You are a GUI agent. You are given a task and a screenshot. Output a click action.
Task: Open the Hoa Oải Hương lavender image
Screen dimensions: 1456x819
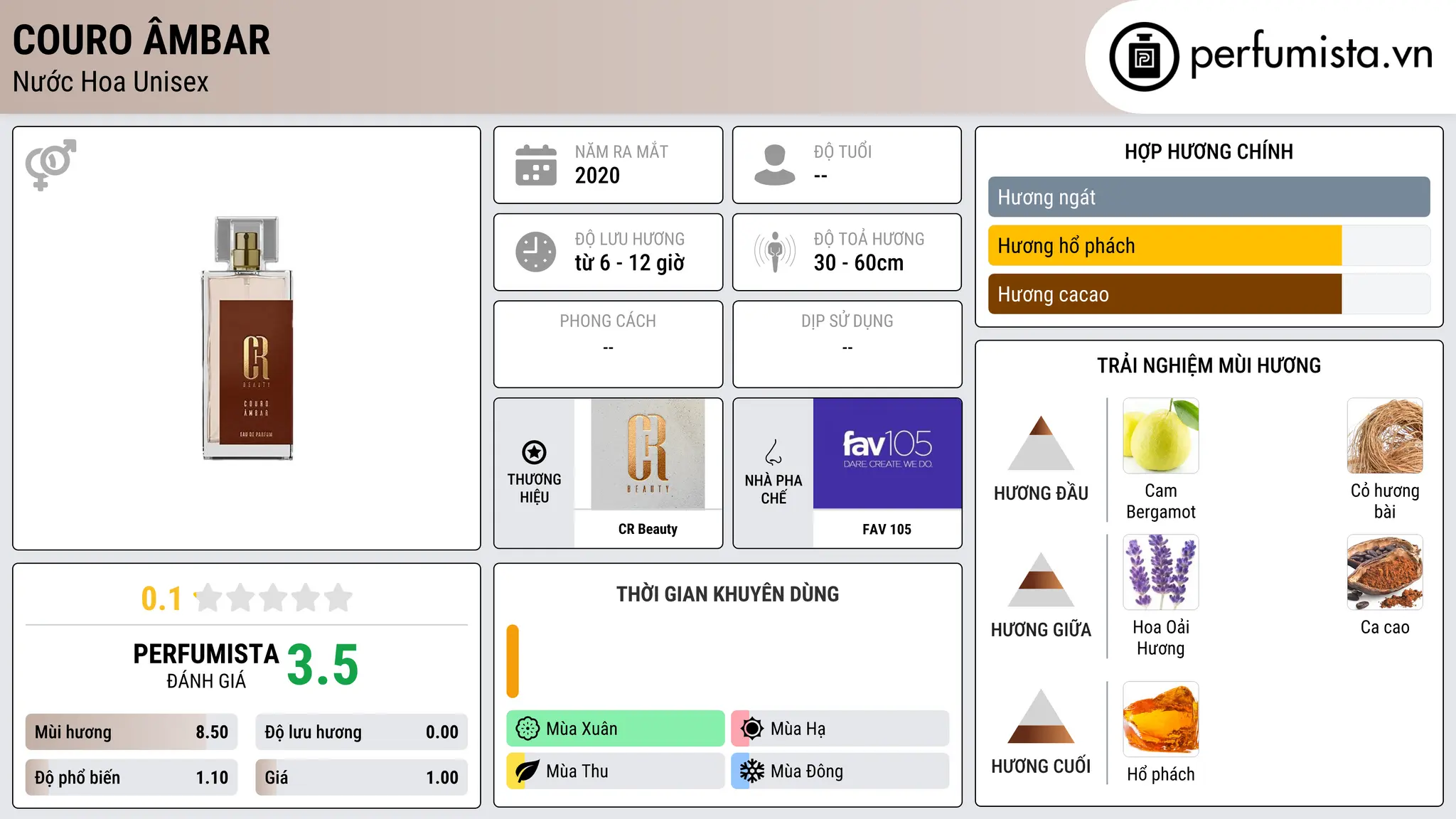[1161, 572]
